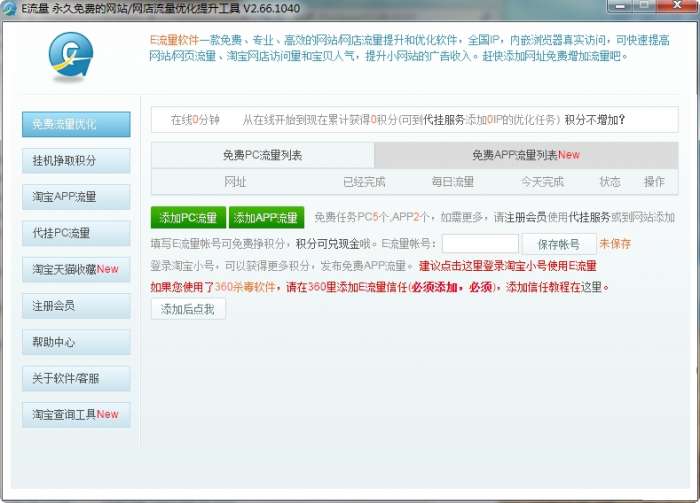
Task: Open 关于软件/客服 page
Action: [x=76, y=378]
